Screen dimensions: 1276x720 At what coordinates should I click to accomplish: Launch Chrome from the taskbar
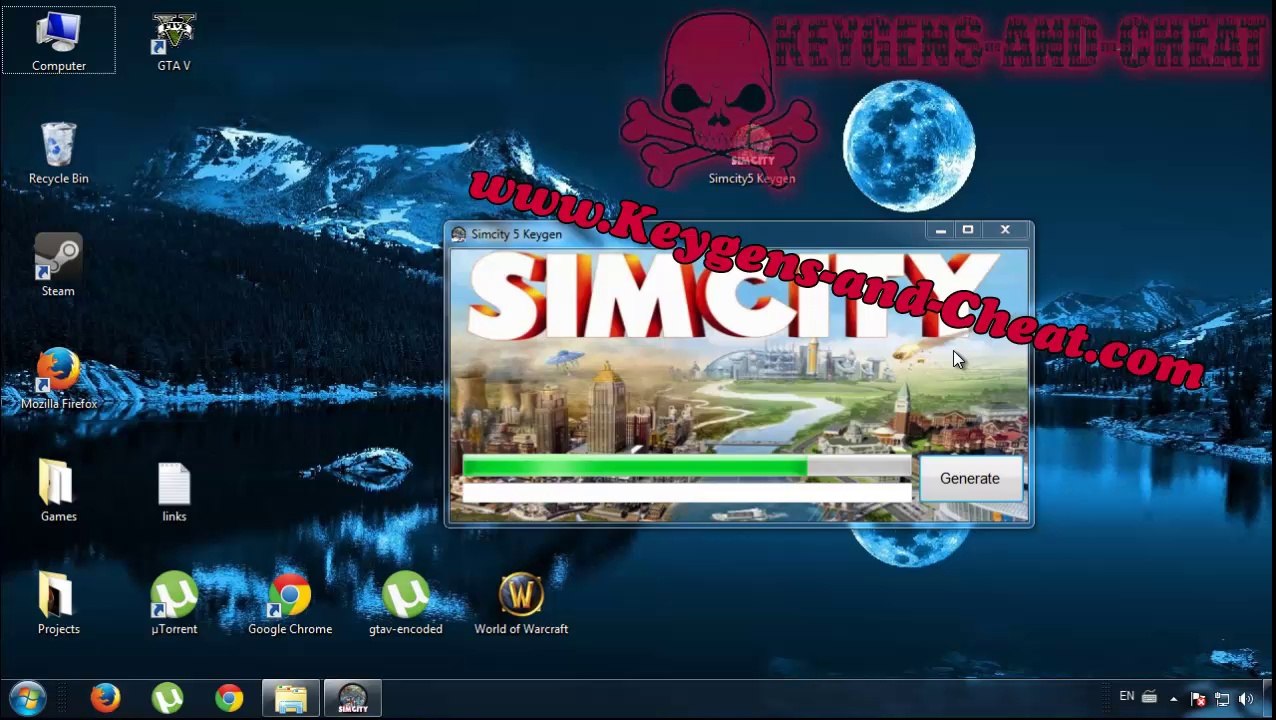pos(229,698)
